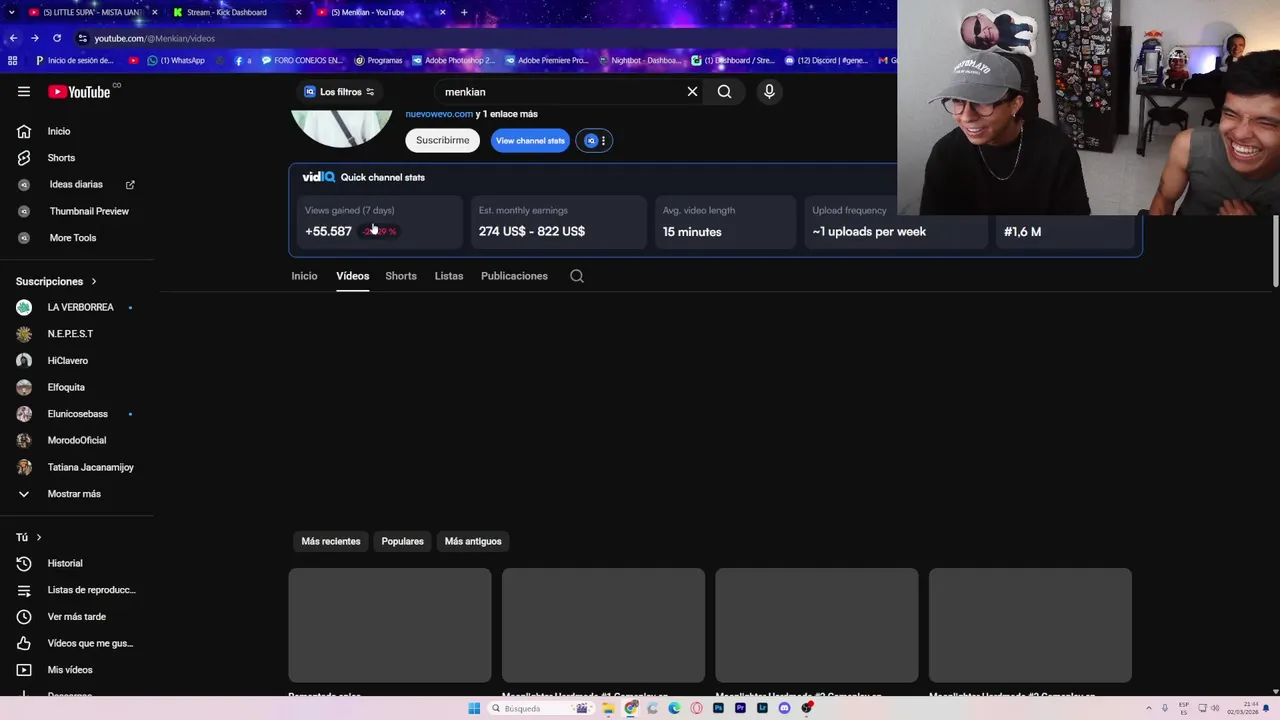
Task: Click View channel stats button
Action: coord(530,141)
